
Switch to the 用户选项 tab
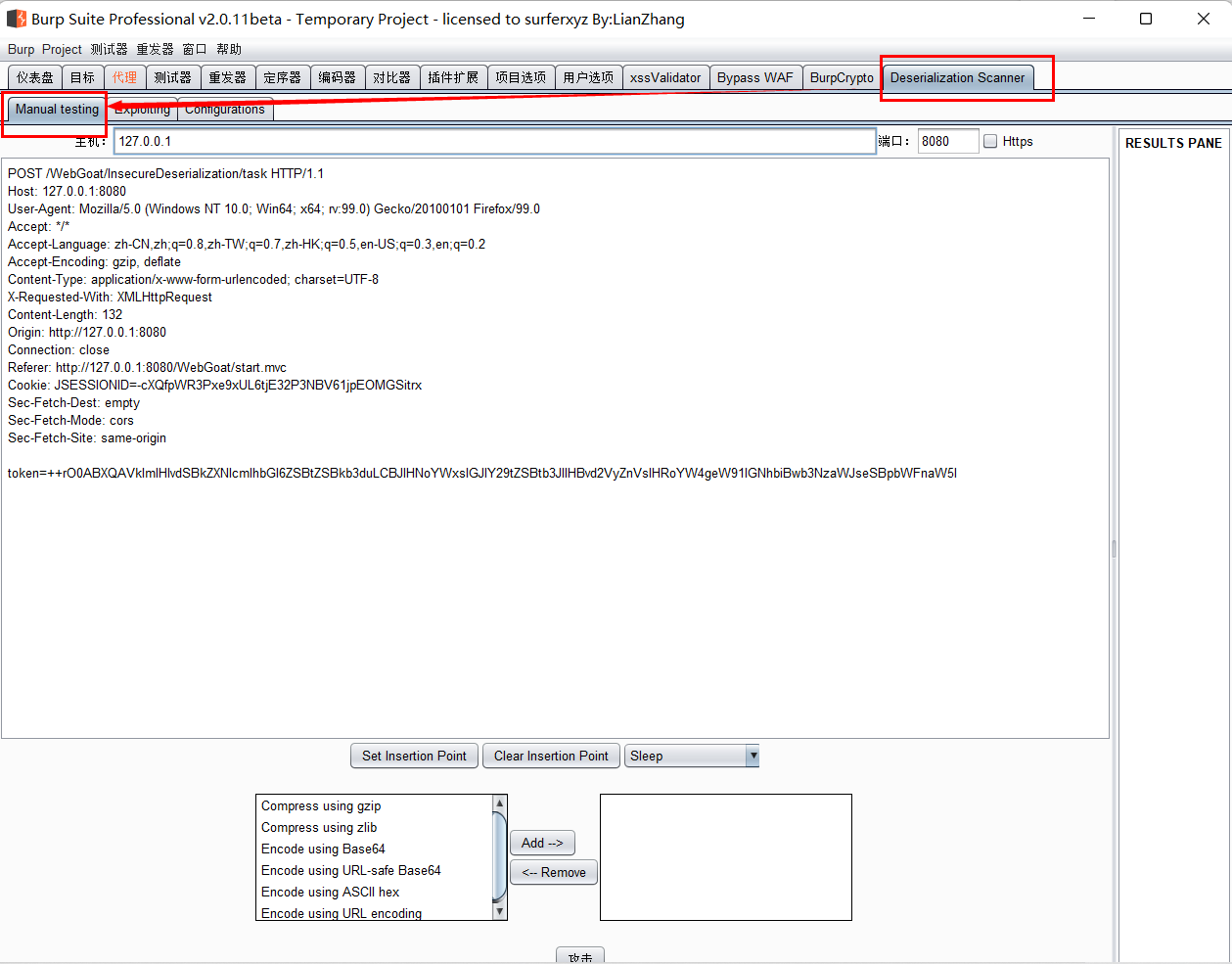coord(588,77)
